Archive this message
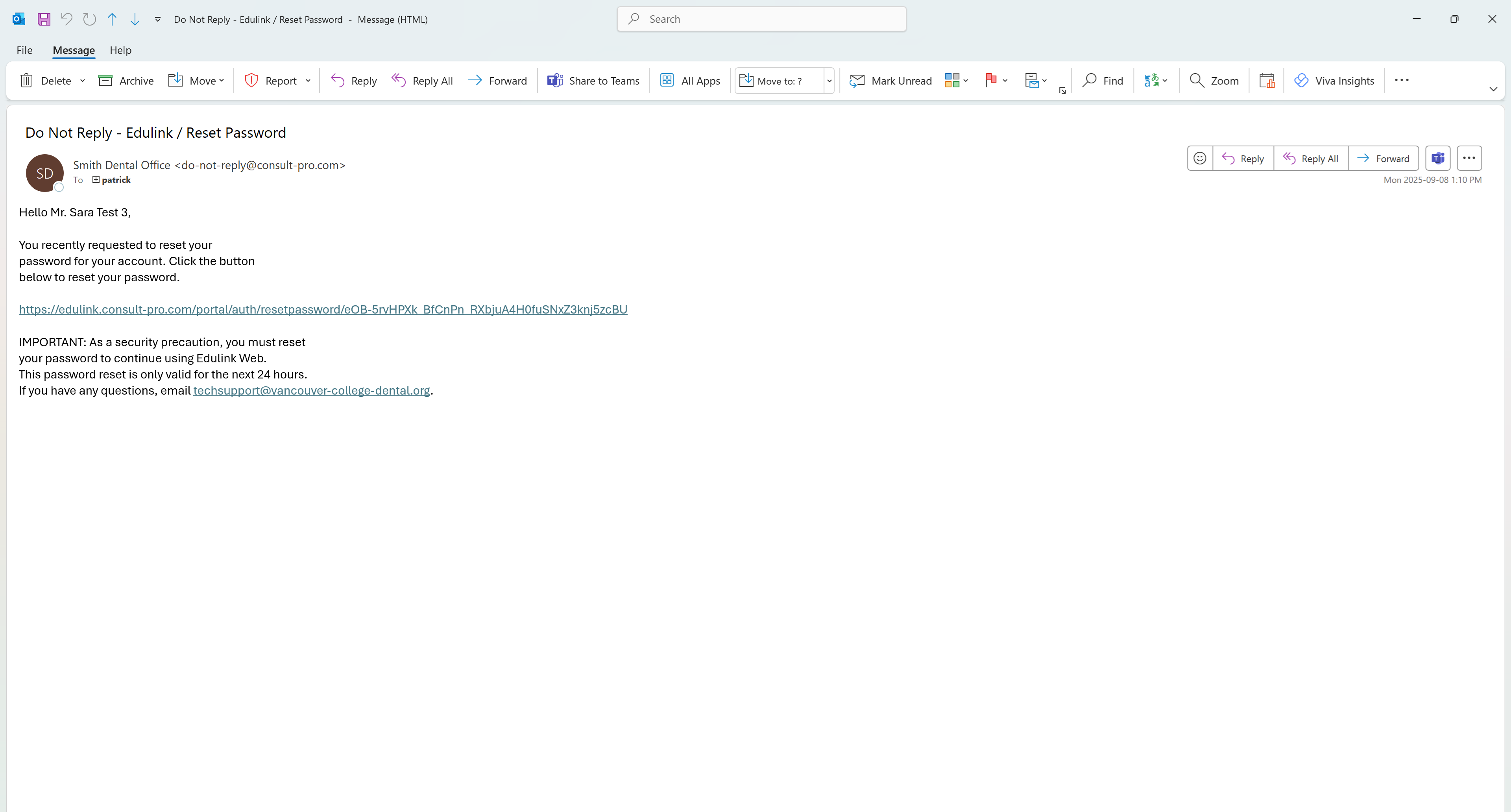1511x812 pixels. tap(126, 80)
